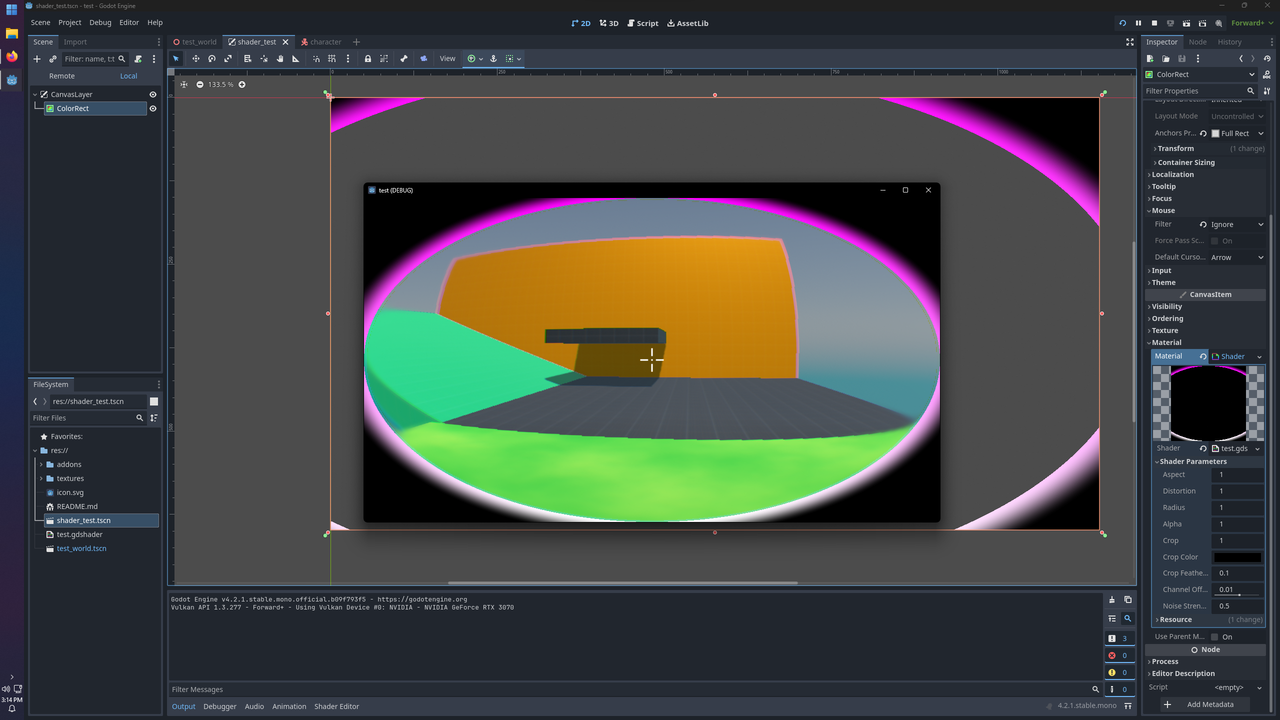Activate the Rotate Mode tool
This screenshot has width=1280, height=720.
tap(212, 58)
